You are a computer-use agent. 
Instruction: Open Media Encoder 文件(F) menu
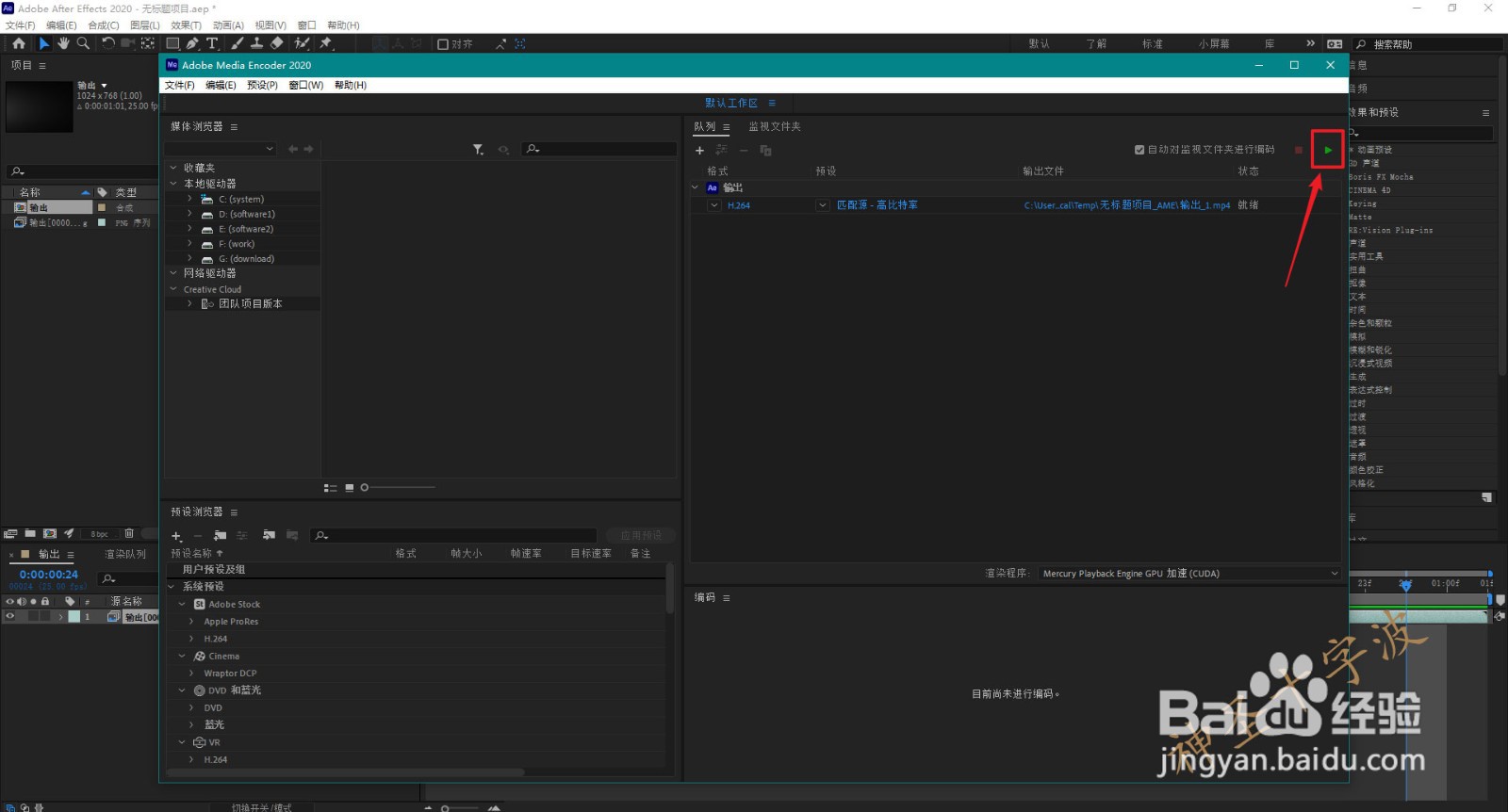coord(179,86)
